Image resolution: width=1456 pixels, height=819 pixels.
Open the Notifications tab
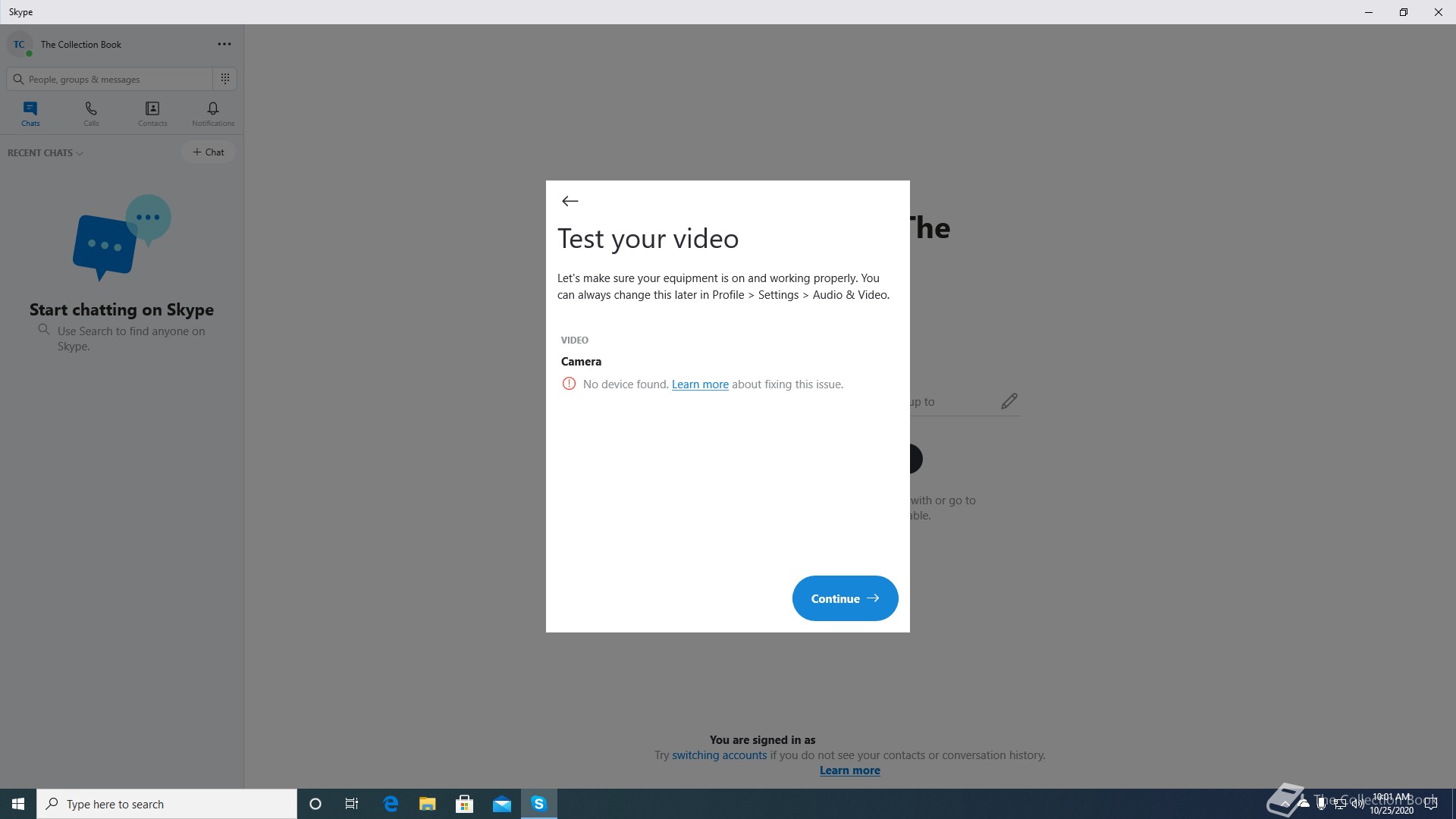point(213,114)
